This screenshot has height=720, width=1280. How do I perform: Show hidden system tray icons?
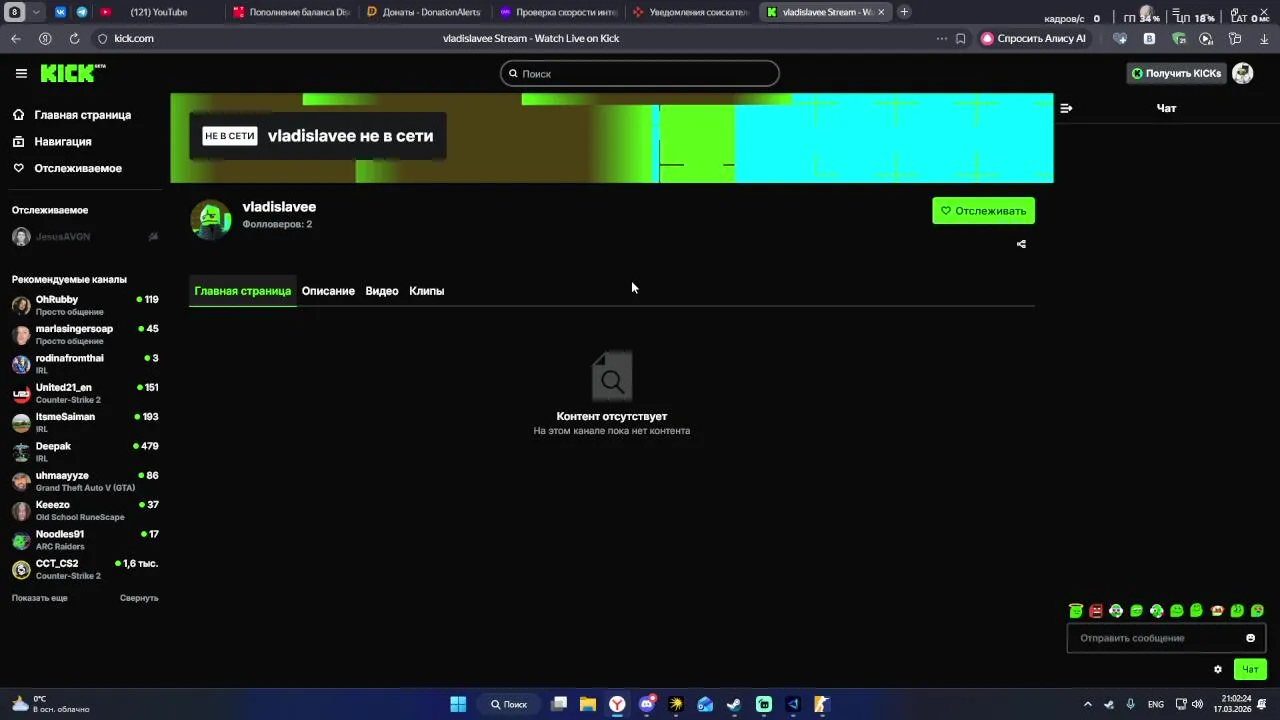(1088, 704)
